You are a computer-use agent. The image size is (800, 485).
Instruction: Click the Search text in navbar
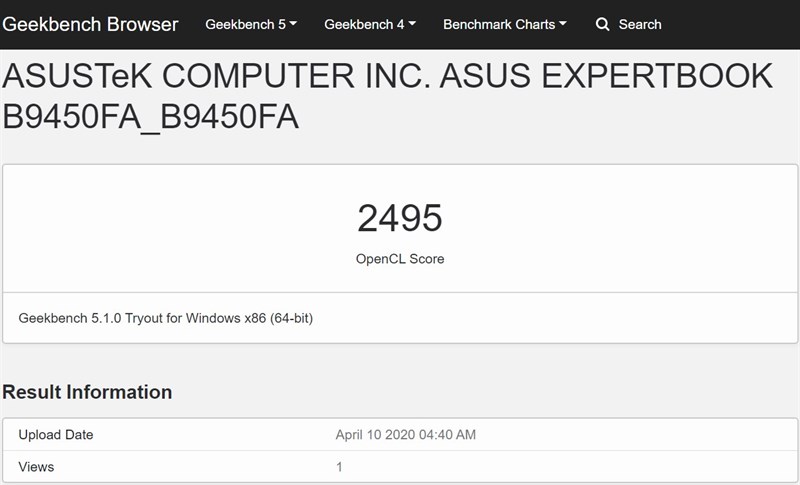tap(640, 24)
